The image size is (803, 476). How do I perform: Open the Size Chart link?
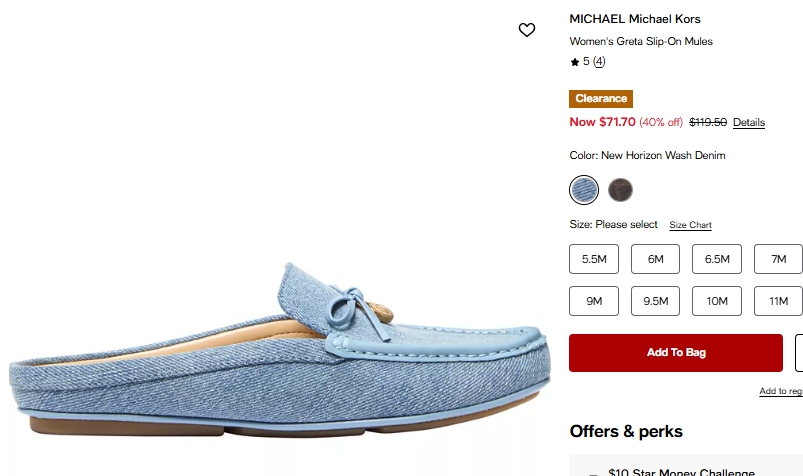690,225
